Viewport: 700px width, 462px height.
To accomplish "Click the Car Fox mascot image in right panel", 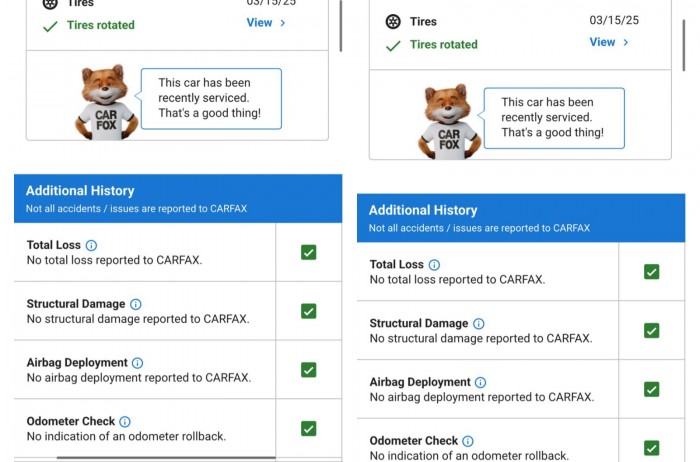I will pos(448,122).
